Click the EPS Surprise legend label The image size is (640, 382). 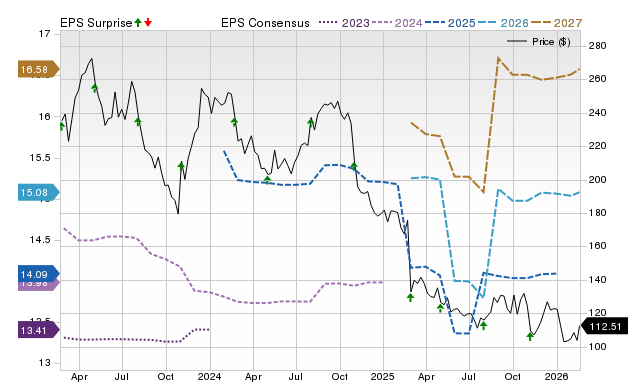(96, 23)
